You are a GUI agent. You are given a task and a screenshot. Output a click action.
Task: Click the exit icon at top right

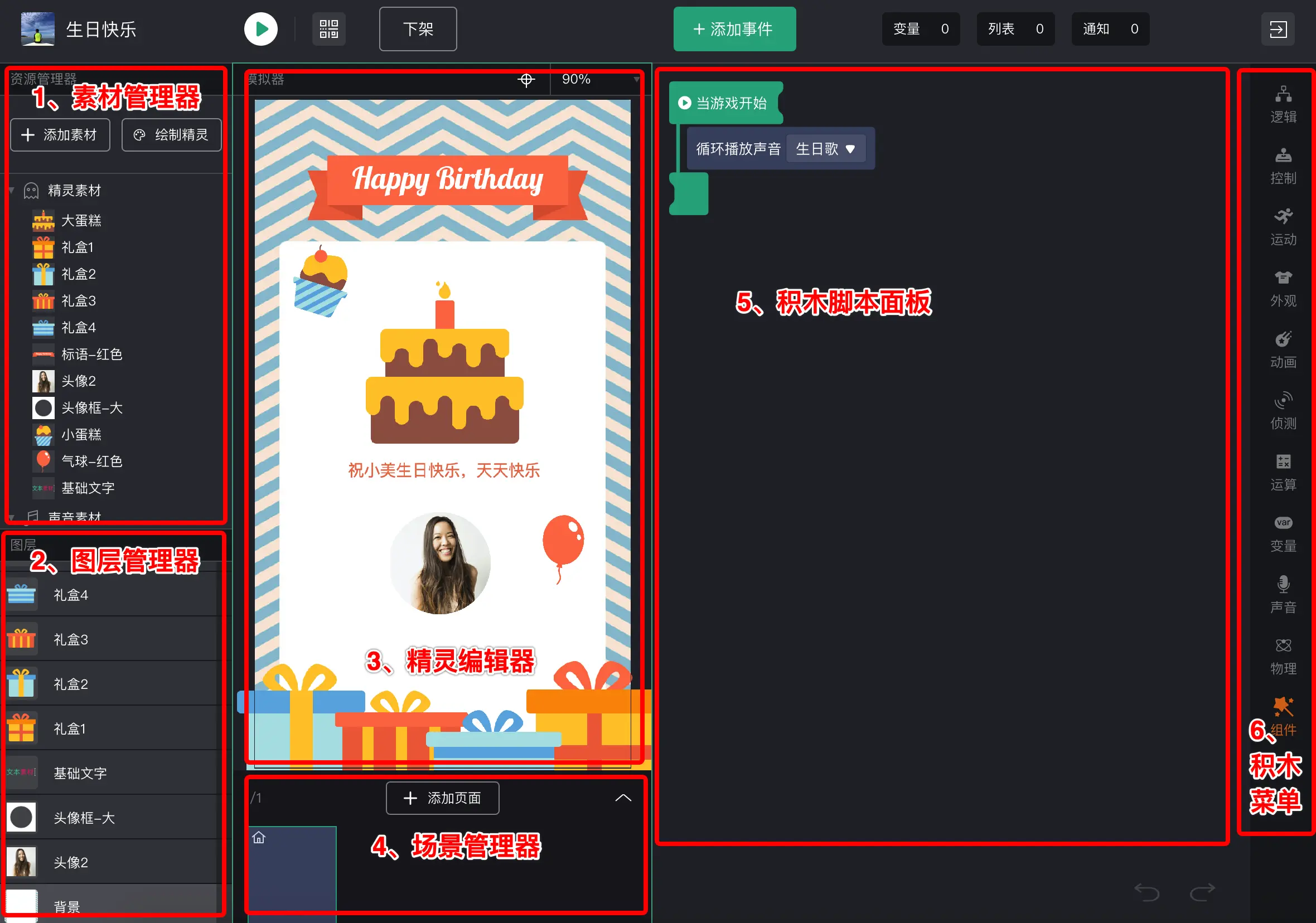1278,29
